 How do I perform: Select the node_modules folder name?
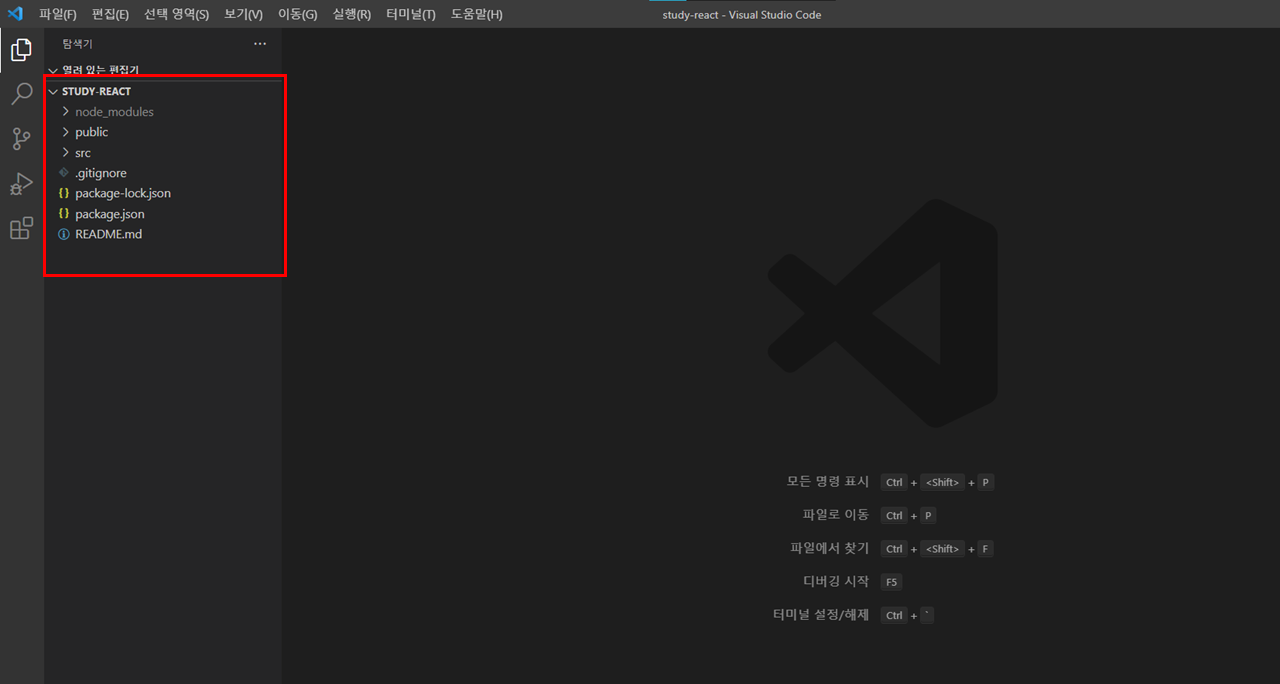pyautogui.click(x=114, y=112)
